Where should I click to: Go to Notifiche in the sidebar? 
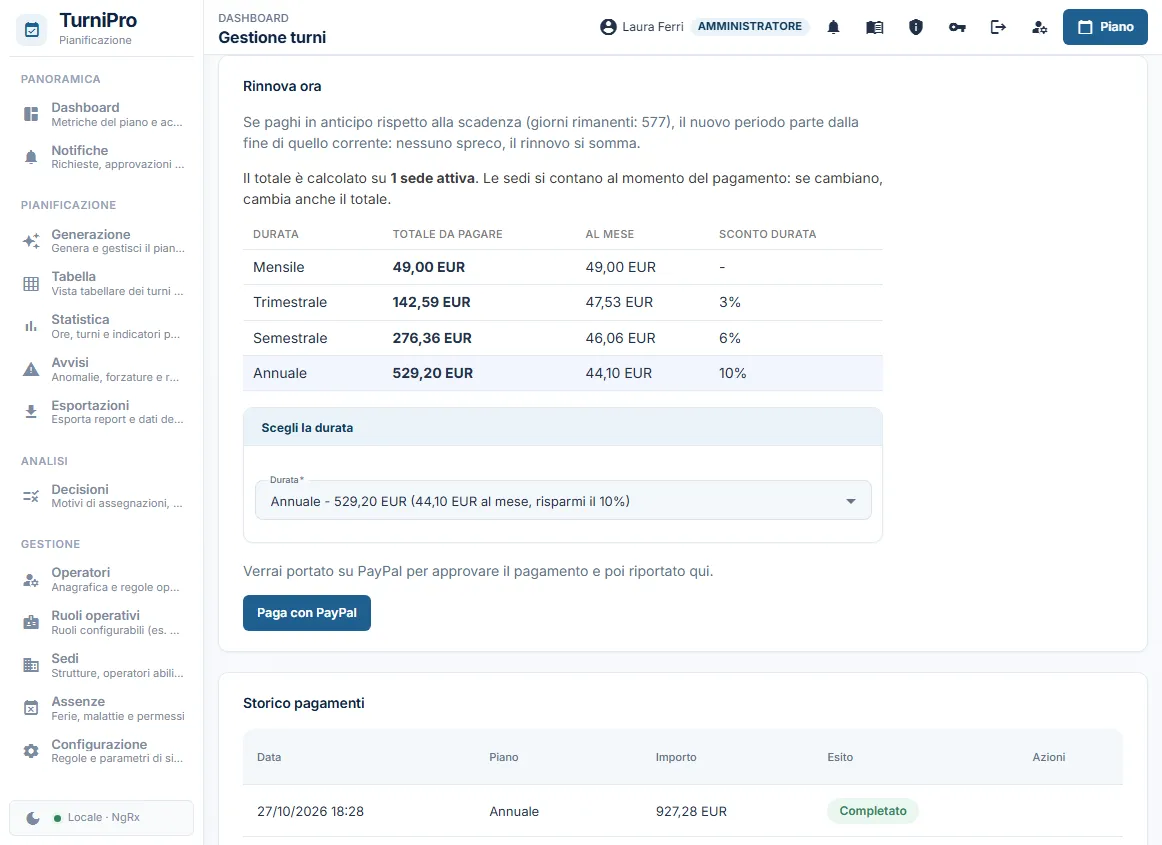[102, 156]
